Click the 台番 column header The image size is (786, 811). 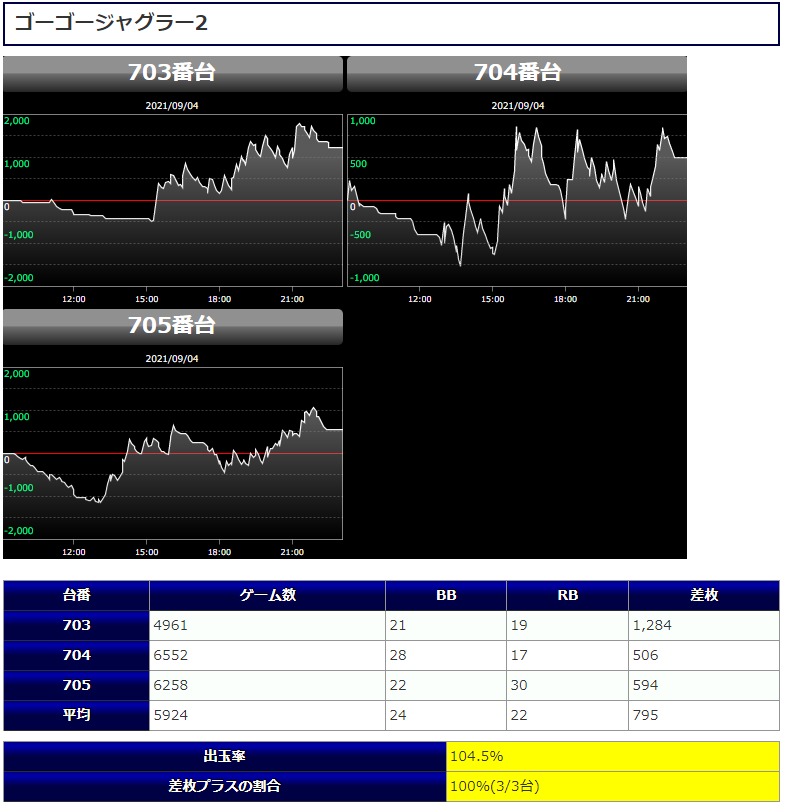tap(77, 595)
